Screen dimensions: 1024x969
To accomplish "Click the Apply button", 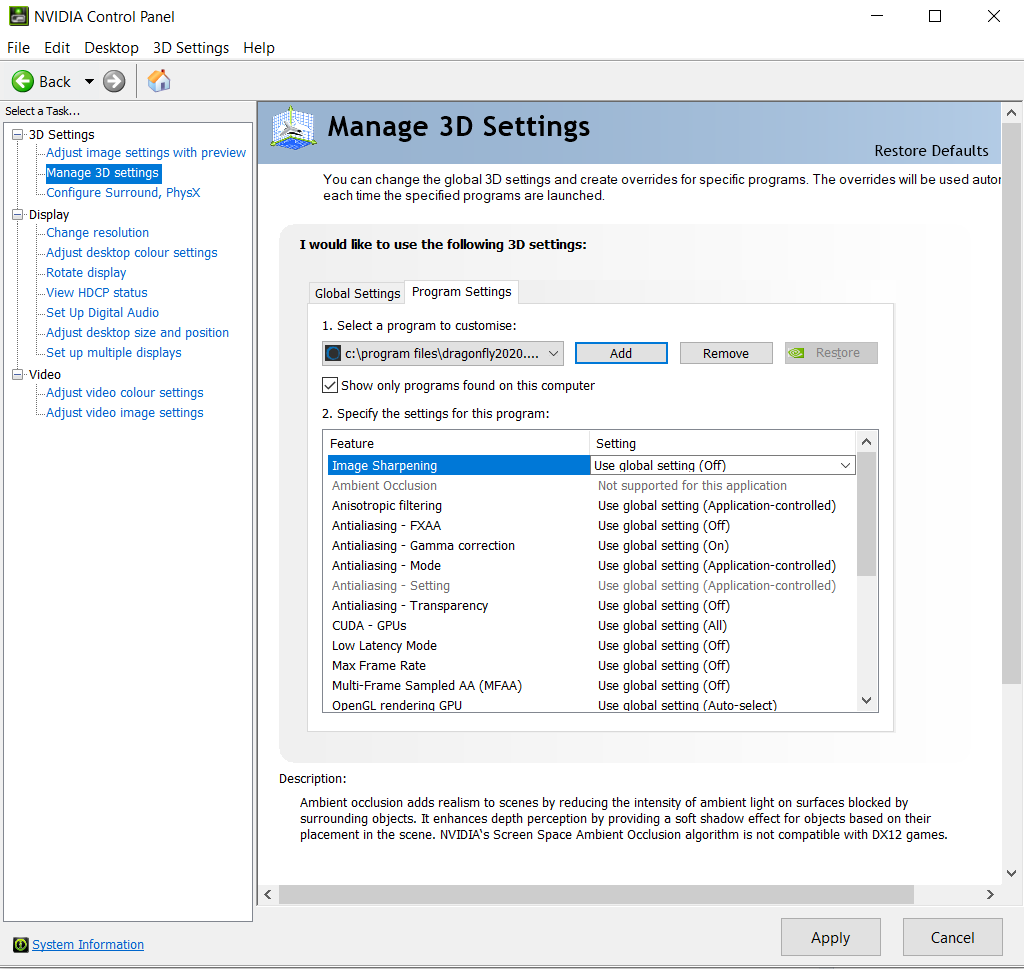I will 831,938.
